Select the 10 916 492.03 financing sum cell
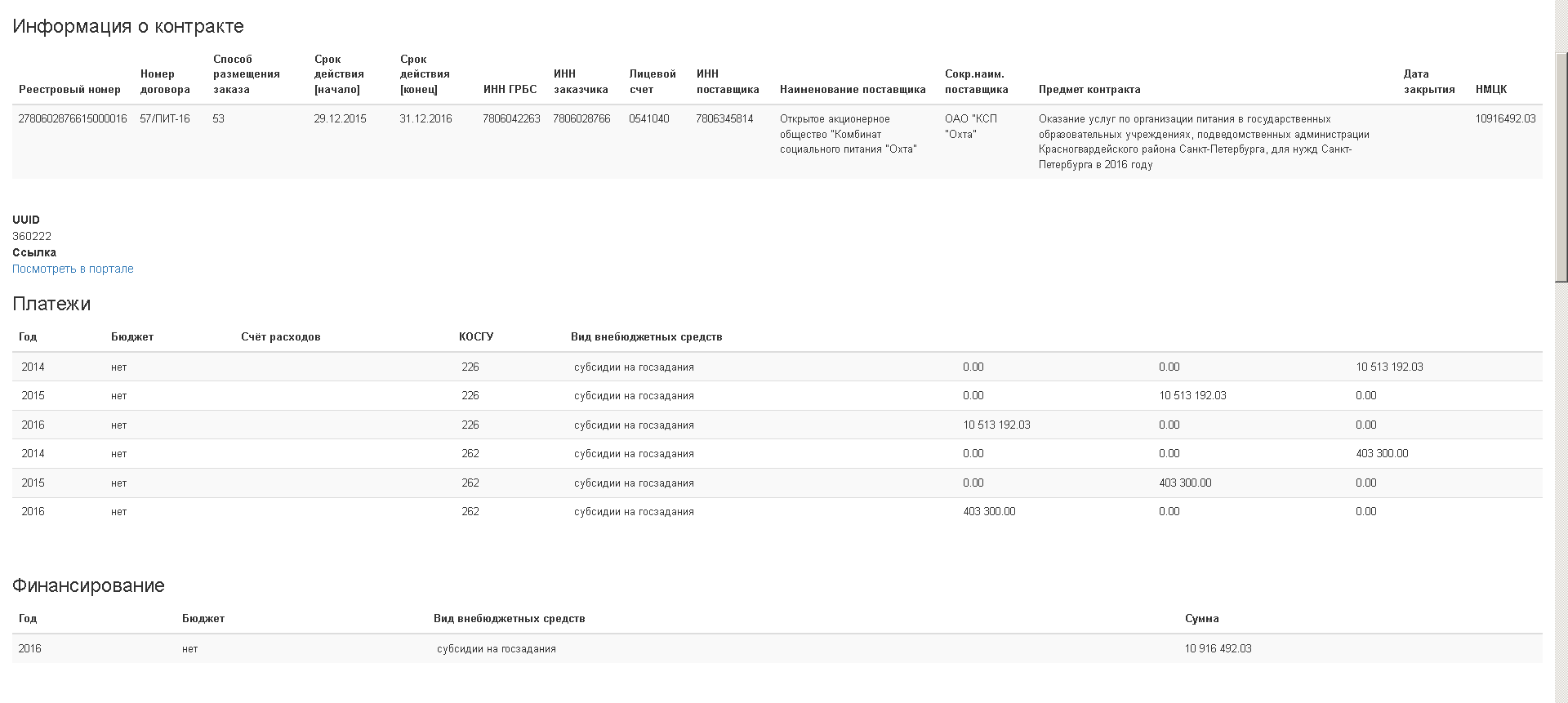This screenshot has width=1568, height=703. coord(1218,649)
